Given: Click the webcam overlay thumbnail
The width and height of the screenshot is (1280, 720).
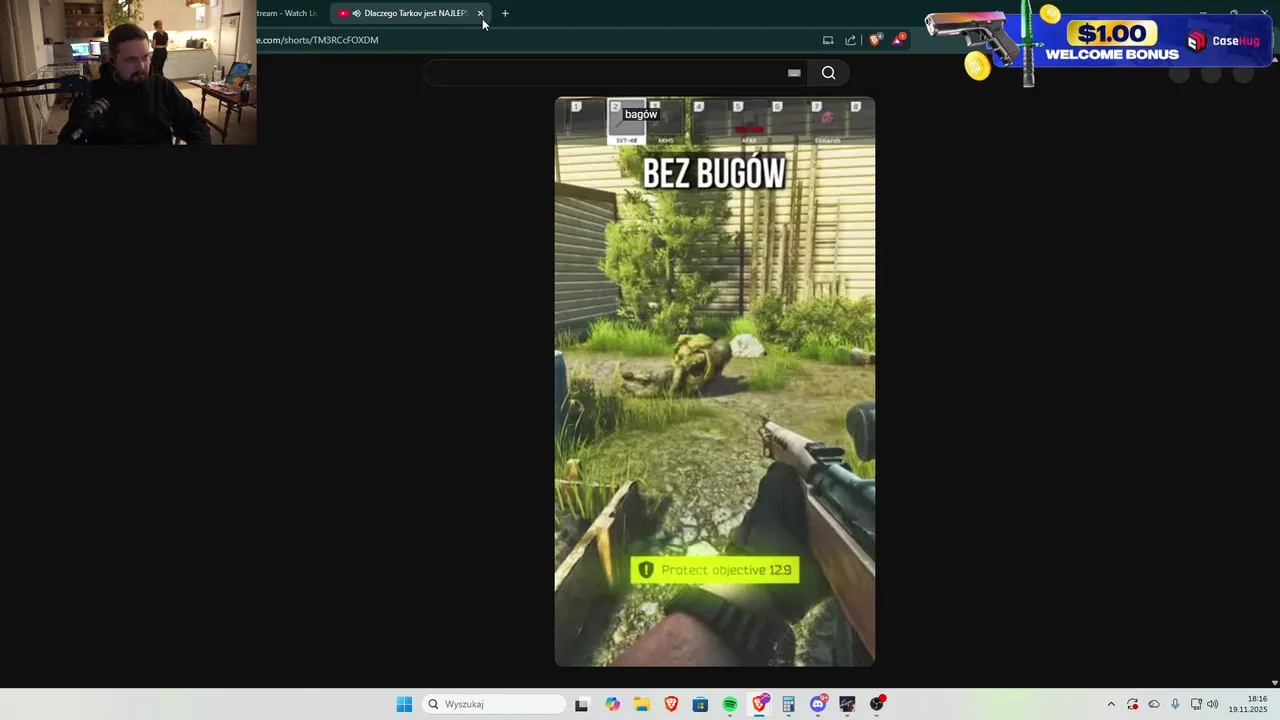Looking at the screenshot, I should pos(128,72).
